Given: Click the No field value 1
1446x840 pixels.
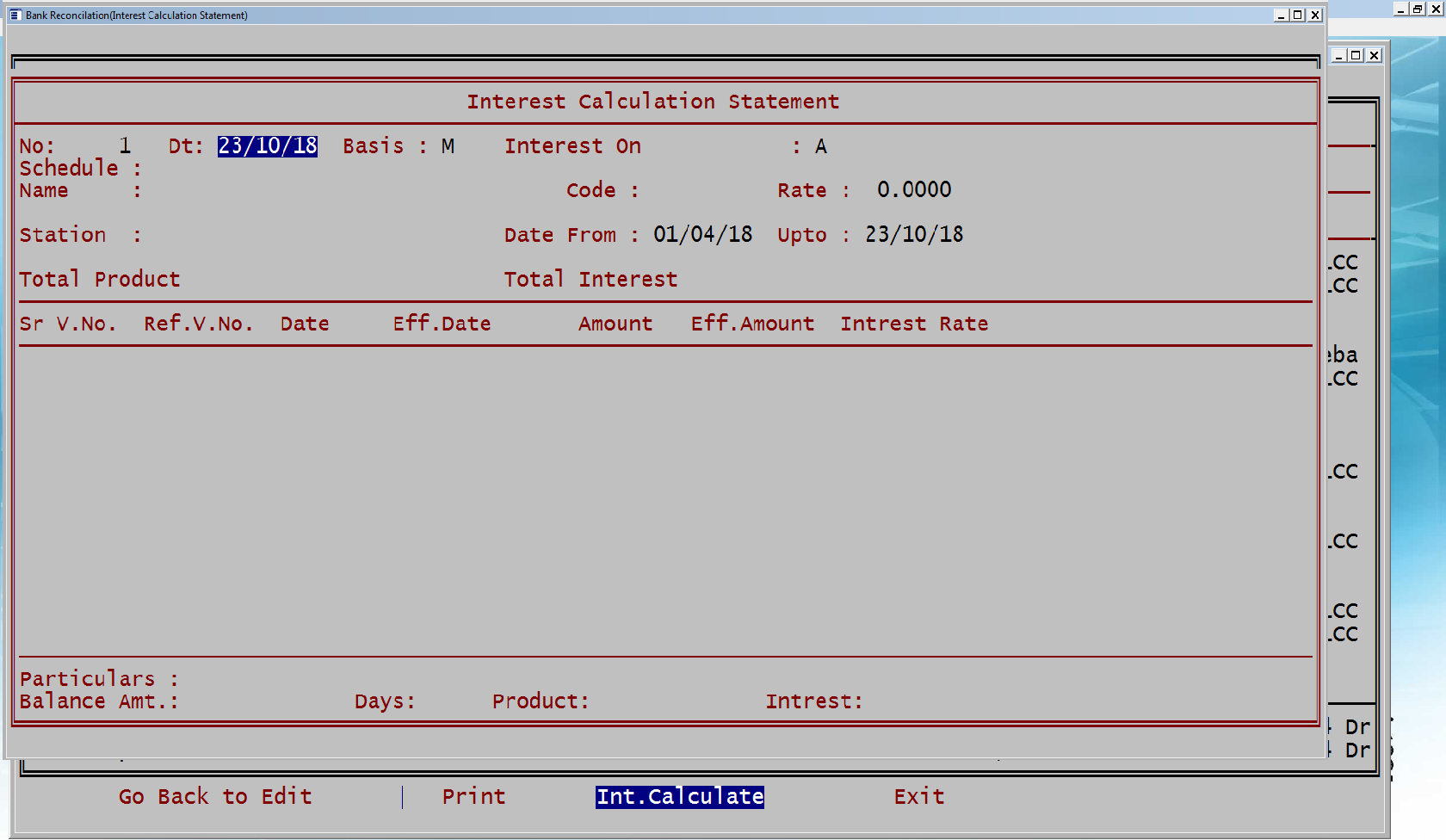Looking at the screenshot, I should (x=125, y=146).
